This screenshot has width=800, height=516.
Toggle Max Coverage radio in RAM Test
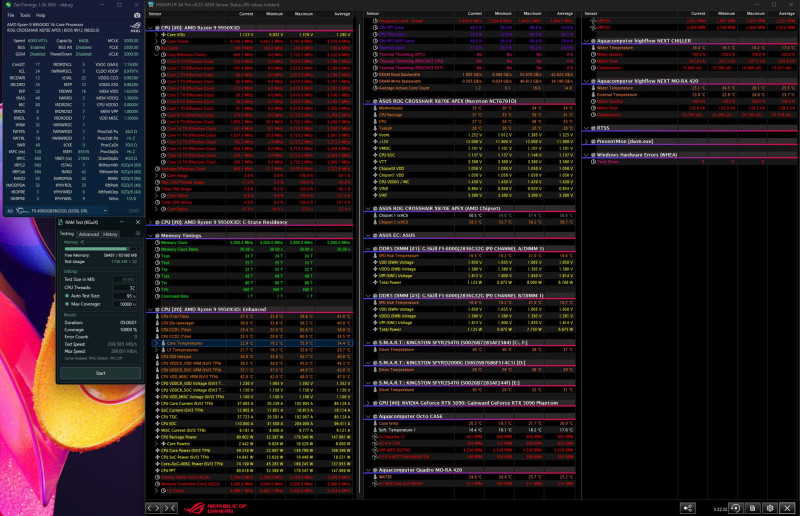point(67,304)
